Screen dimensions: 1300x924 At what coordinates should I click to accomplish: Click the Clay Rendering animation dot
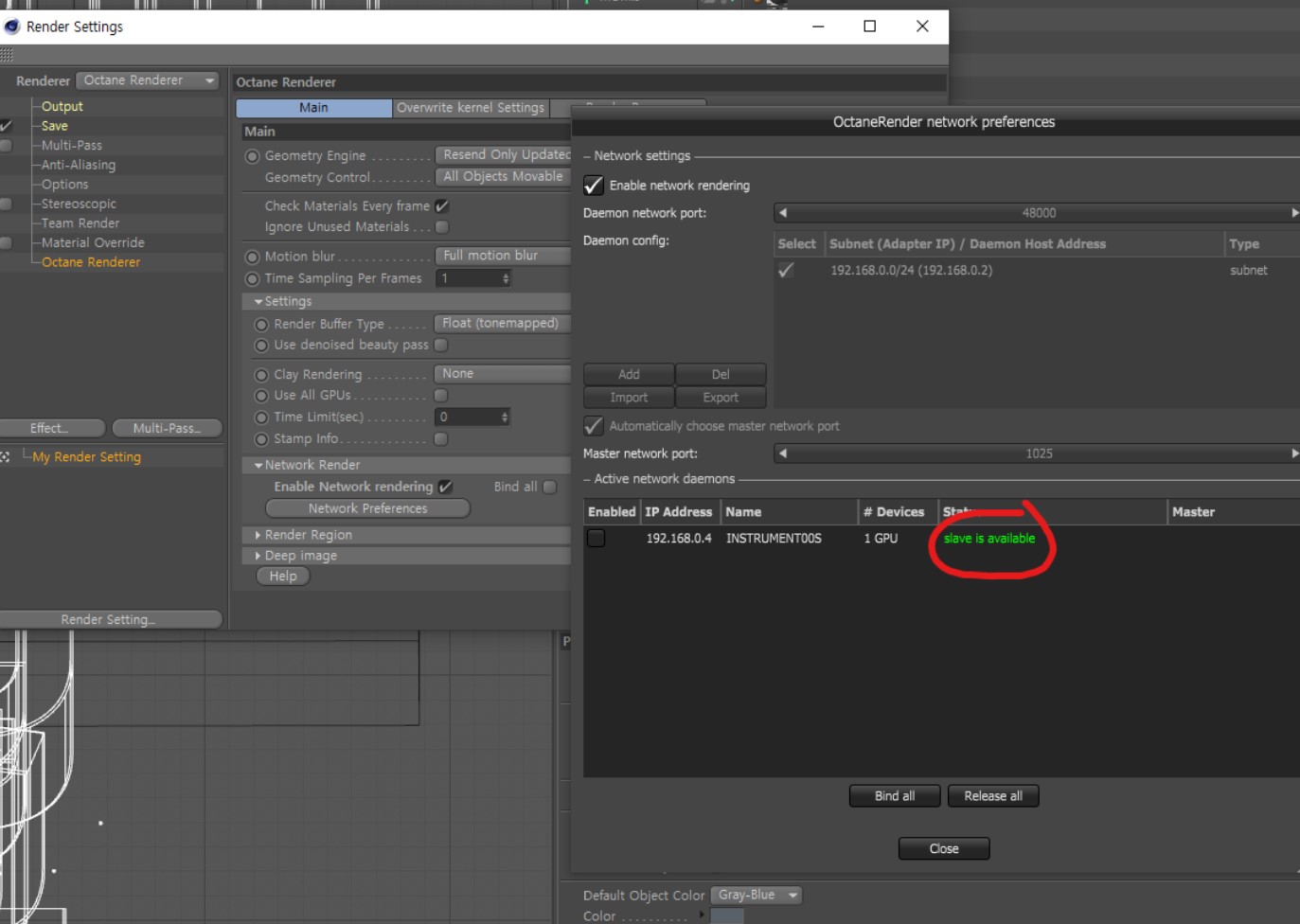click(x=262, y=375)
